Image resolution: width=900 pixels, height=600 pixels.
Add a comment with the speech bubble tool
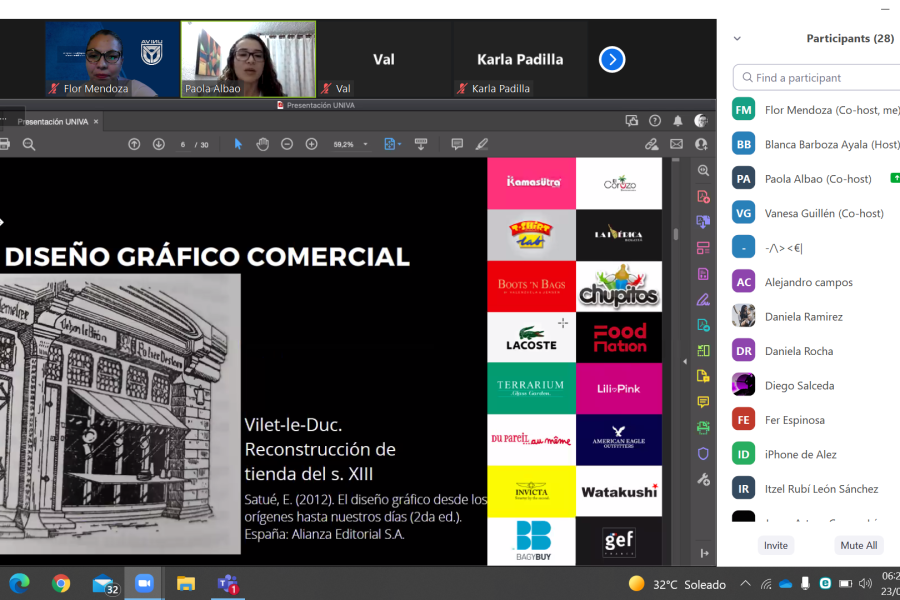tap(457, 144)
